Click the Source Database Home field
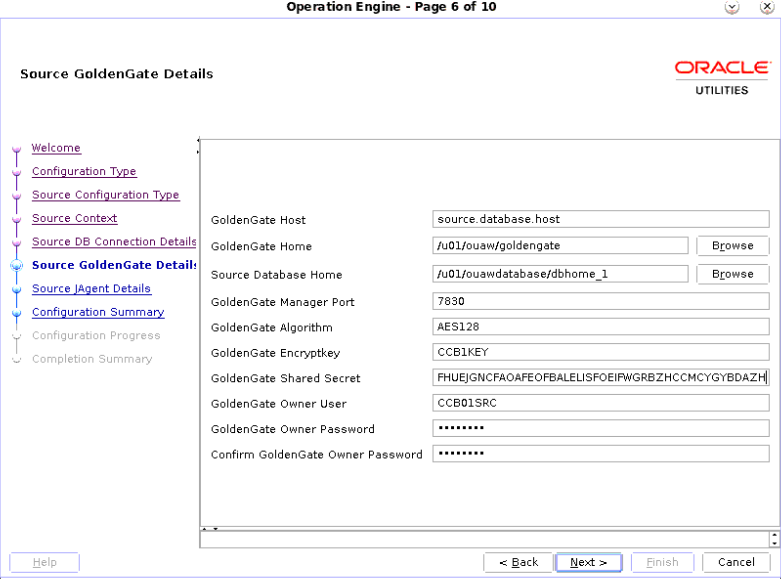This screenshot has width=781, height=579. pos(560,274)
